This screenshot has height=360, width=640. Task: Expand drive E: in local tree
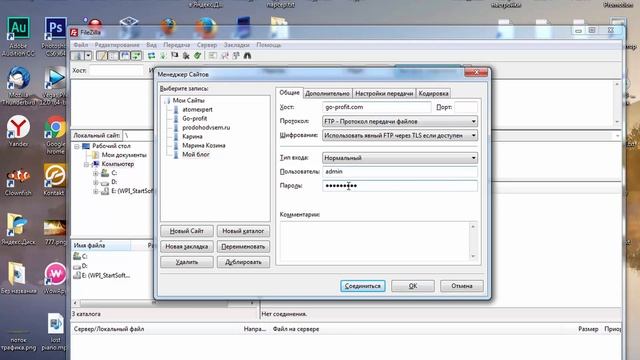pyautogui.click(x=96, y=191)
